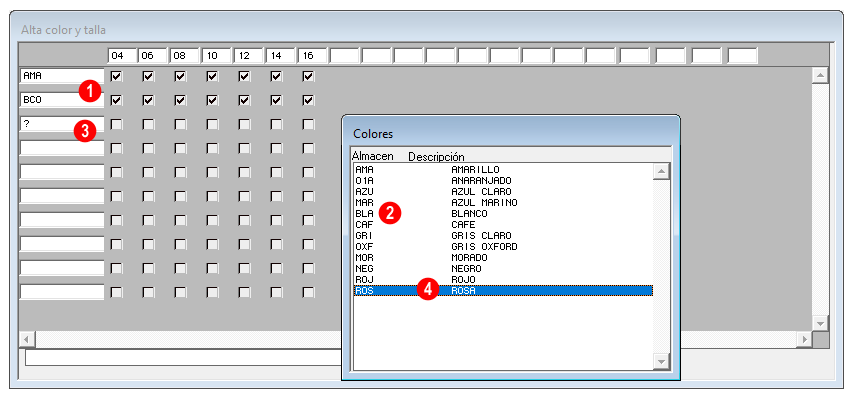The height and width of the screenshot is (398, 849).
Task: Select GRIS CLARO in the Colores list
Action: [503, 236]
